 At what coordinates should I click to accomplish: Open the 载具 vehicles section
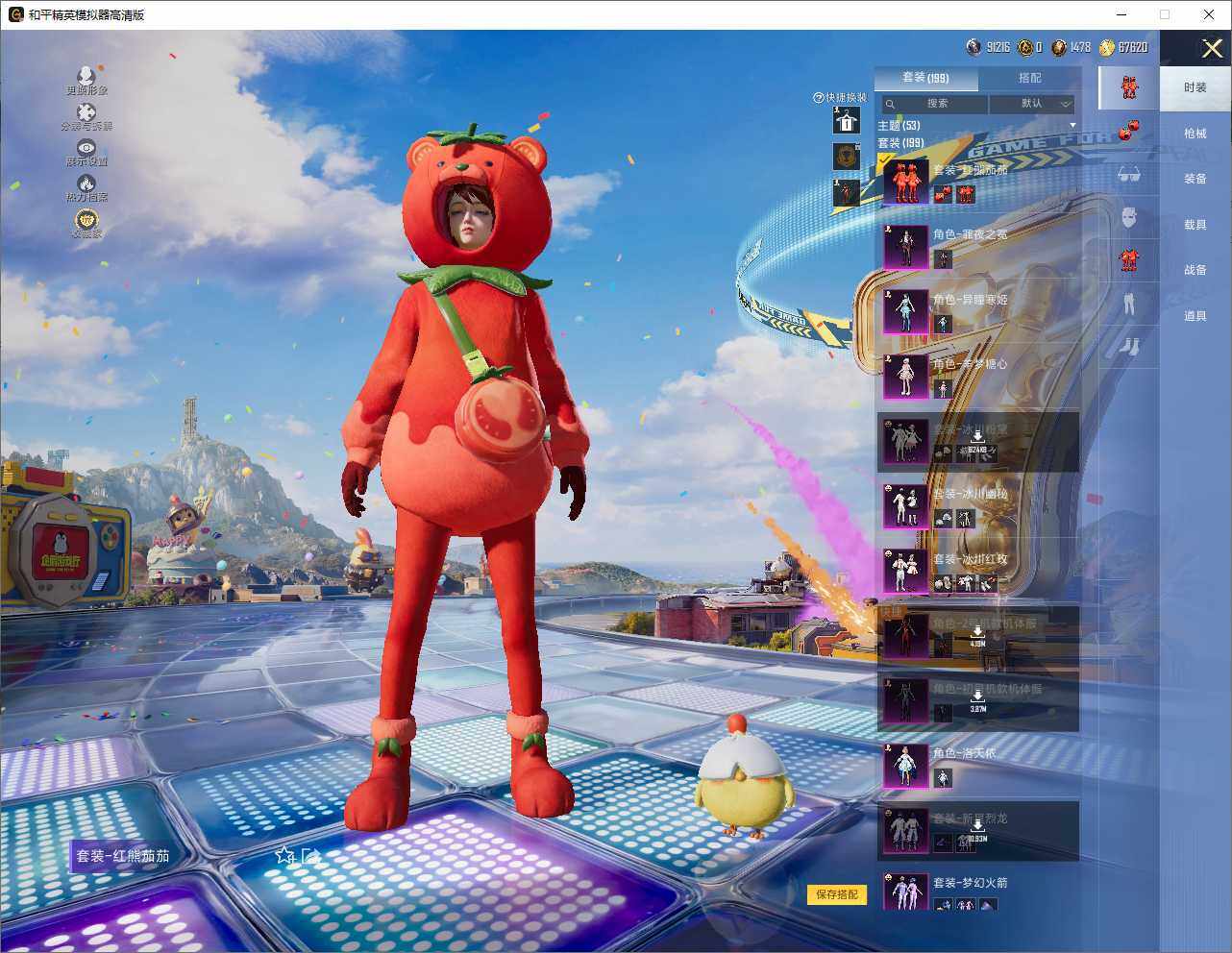pyautogui.click(x=1195, y=225)
